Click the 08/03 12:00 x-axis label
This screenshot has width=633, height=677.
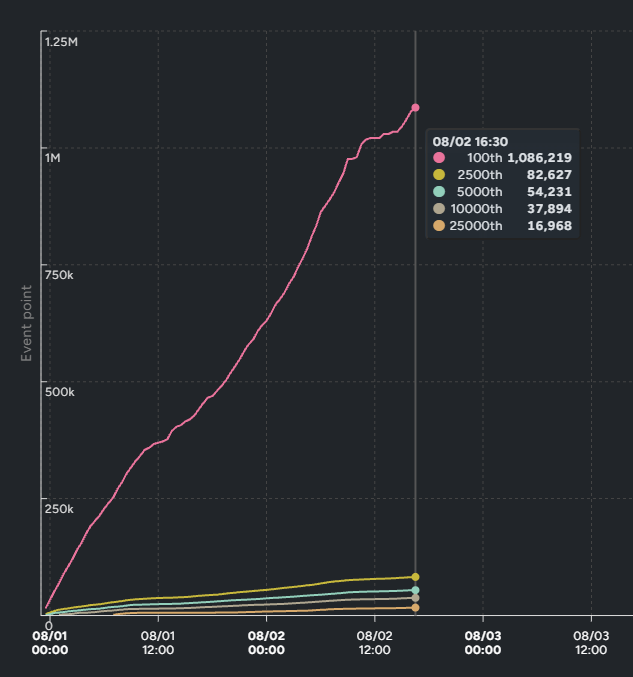point(591,642)
